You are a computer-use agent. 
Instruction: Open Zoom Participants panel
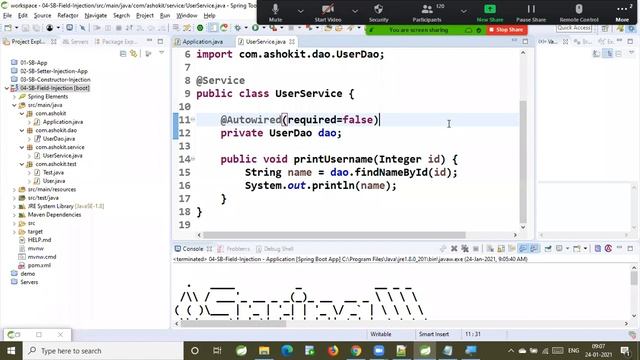pyautogui.click(x=427, y=13)
